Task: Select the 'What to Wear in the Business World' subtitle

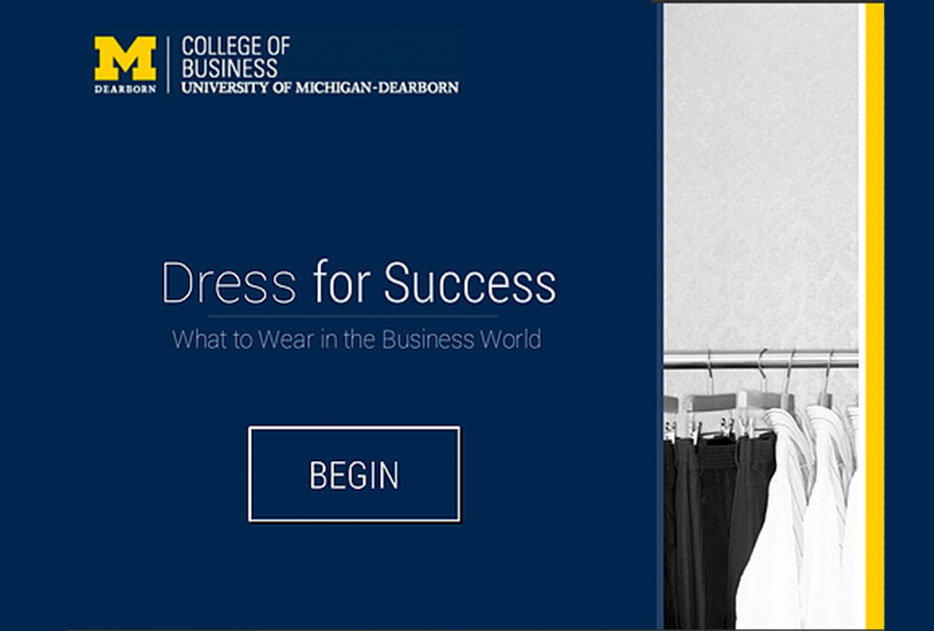Action: click(356, 339)
